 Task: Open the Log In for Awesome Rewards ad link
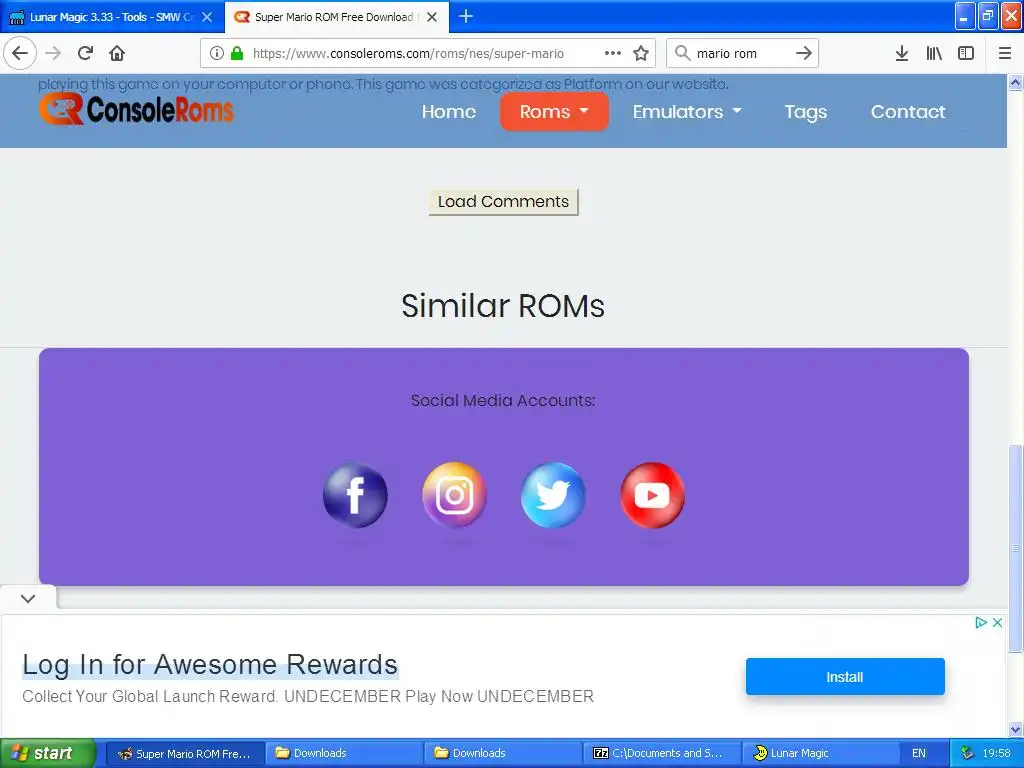tap(210, 664)
